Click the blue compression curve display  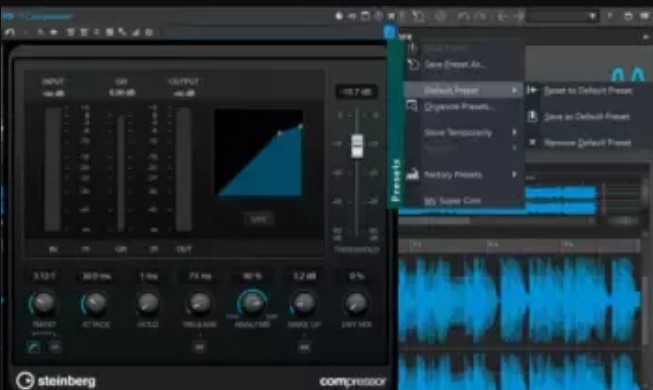coord(259,152)
